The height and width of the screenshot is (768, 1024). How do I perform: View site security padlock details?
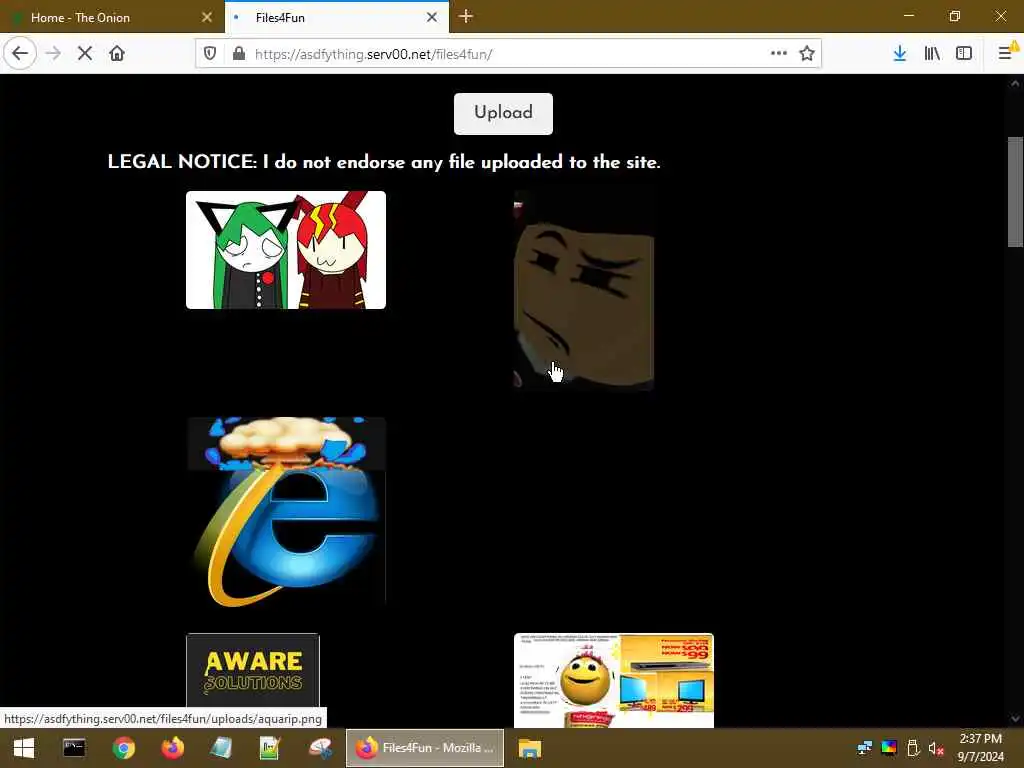click(239, 54)
